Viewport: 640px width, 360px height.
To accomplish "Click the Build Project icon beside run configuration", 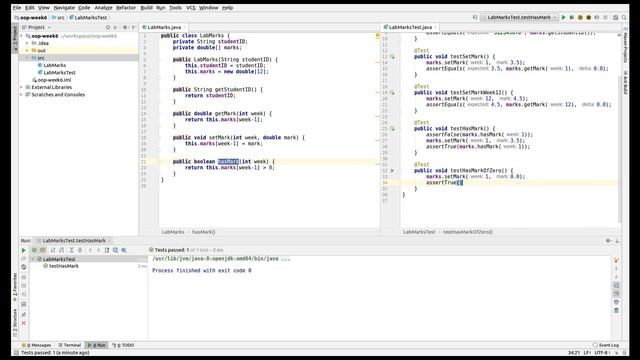I will pos(475,18).
